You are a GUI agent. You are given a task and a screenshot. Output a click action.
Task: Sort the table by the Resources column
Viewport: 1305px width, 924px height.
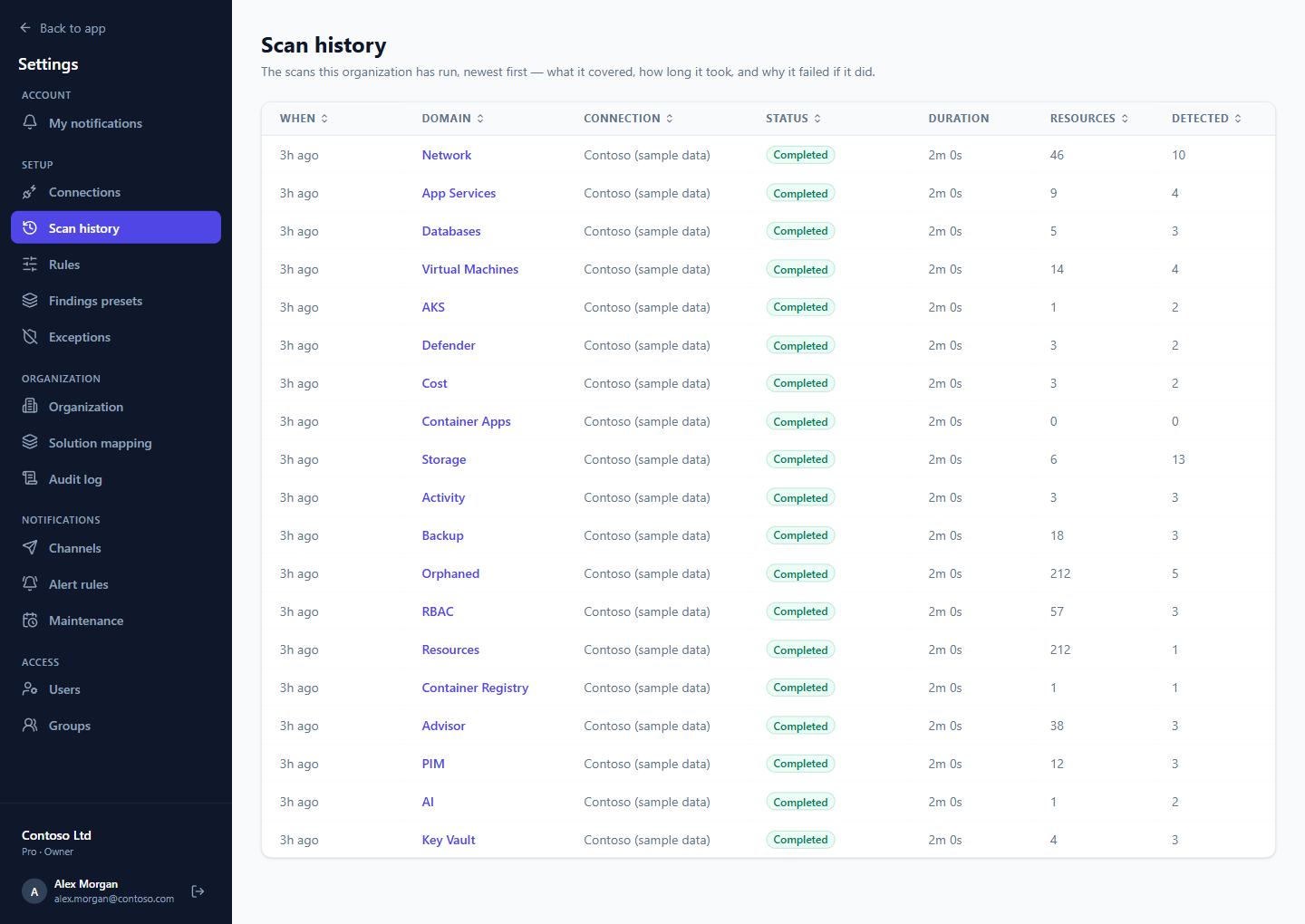1089,119
